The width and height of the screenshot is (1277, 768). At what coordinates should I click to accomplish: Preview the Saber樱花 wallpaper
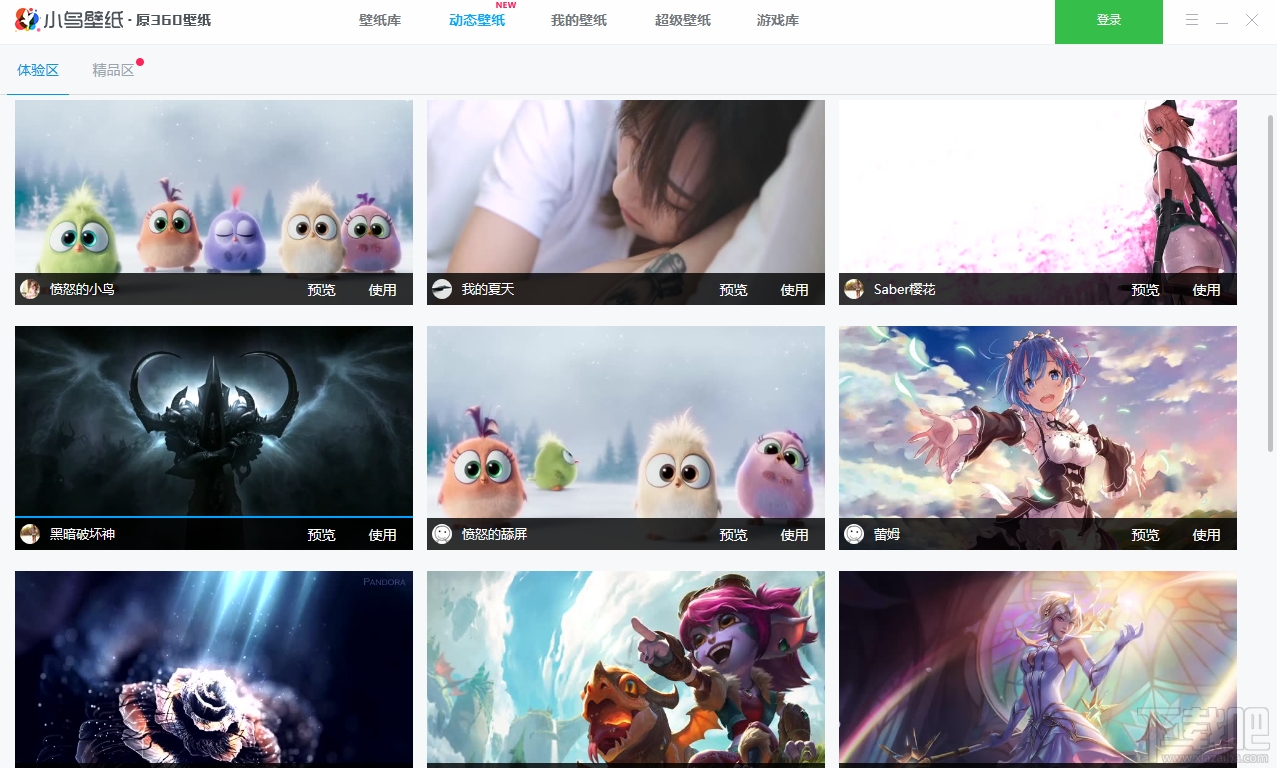pos(1146,290)
